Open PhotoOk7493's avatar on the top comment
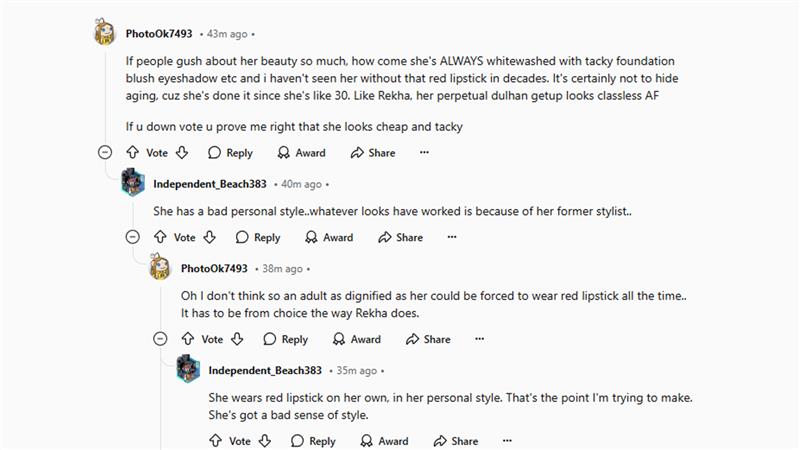Screen dimensions: 800x450 pyautogui.click(x=105, y=32)
